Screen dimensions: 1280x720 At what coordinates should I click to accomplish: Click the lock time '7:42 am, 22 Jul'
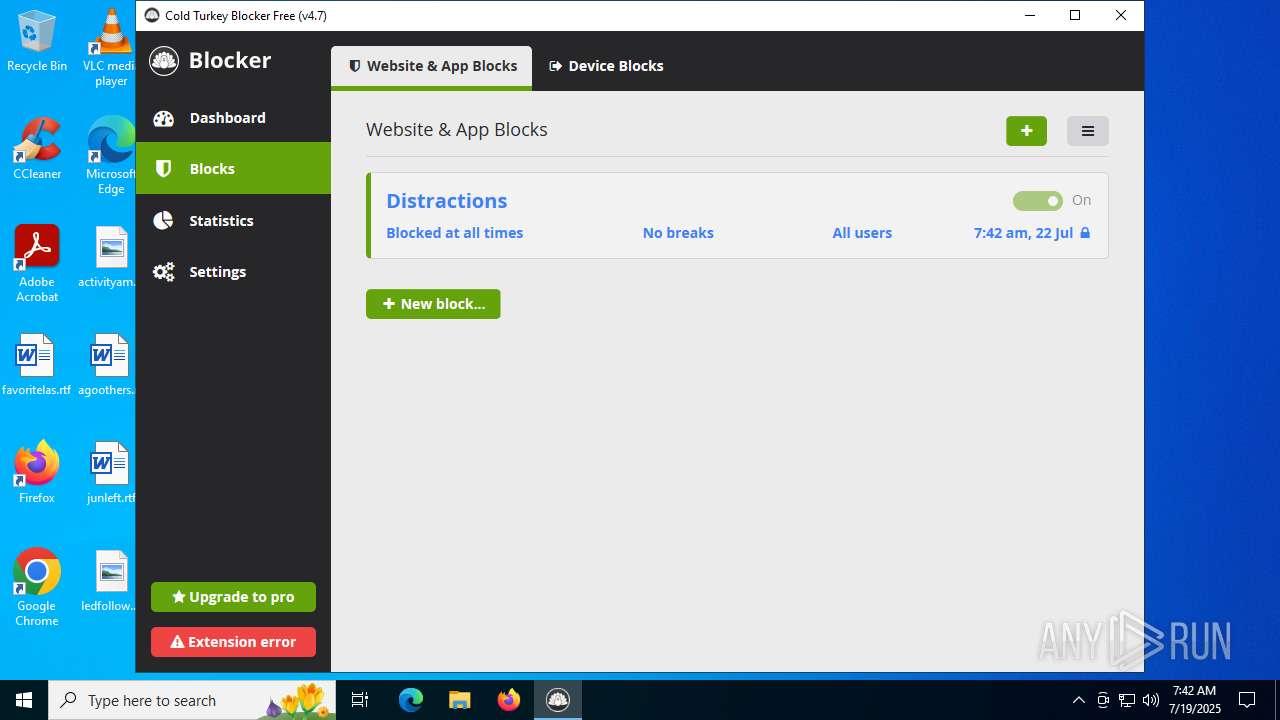coord(1023,233)
